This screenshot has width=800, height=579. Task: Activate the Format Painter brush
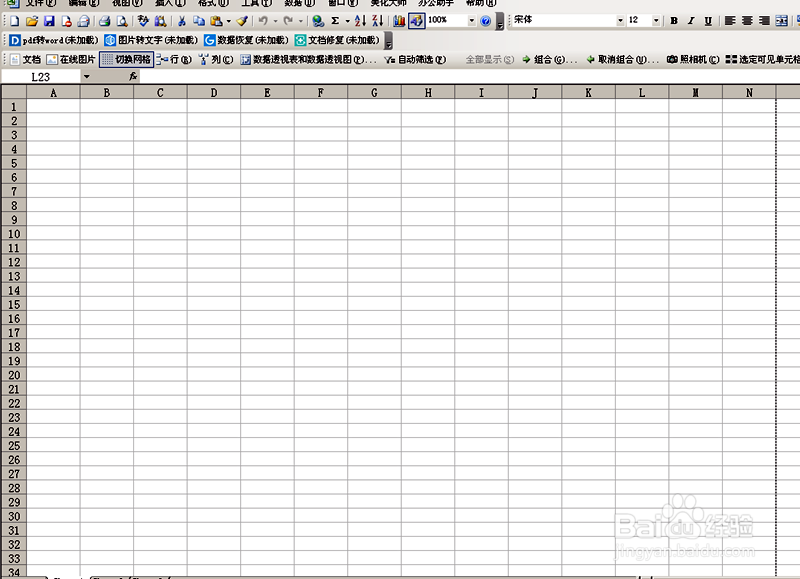(x=242, y=21)
